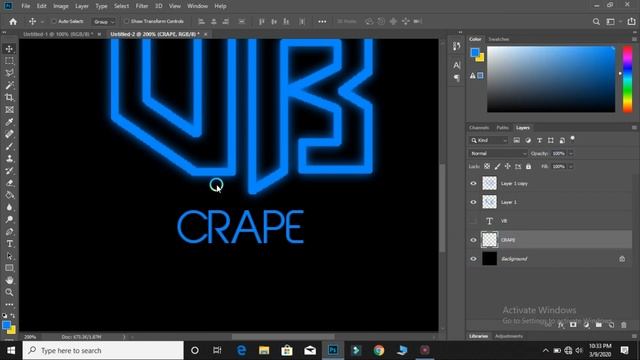Open the Normal blend mode dropdown
This screenshot has height=360, width=640.
click(x=498, y=153)
